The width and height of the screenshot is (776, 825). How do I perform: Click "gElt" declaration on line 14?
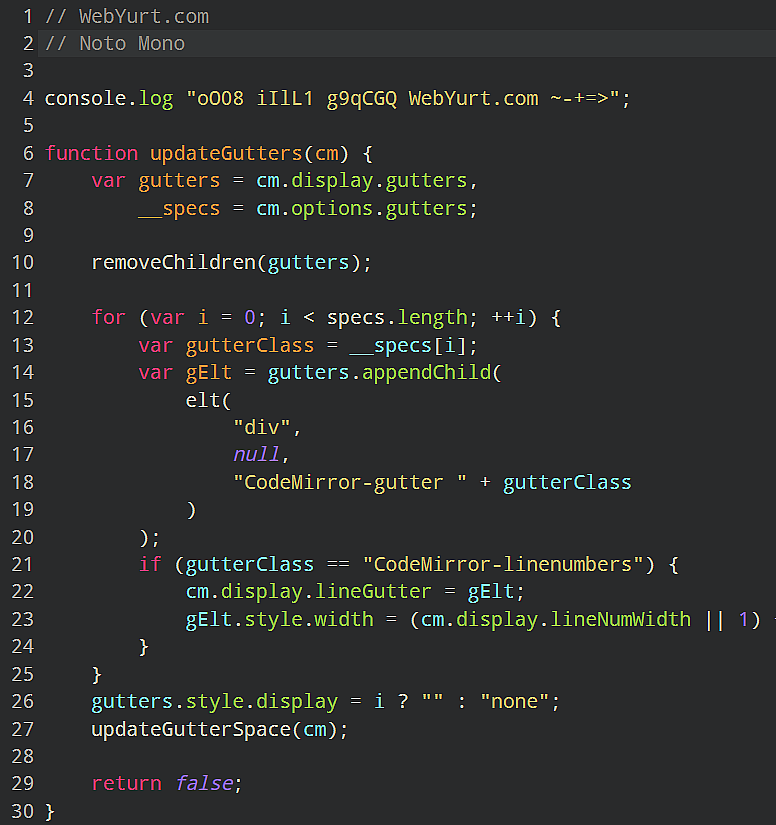pyautogui.click(x=209, y=373)
